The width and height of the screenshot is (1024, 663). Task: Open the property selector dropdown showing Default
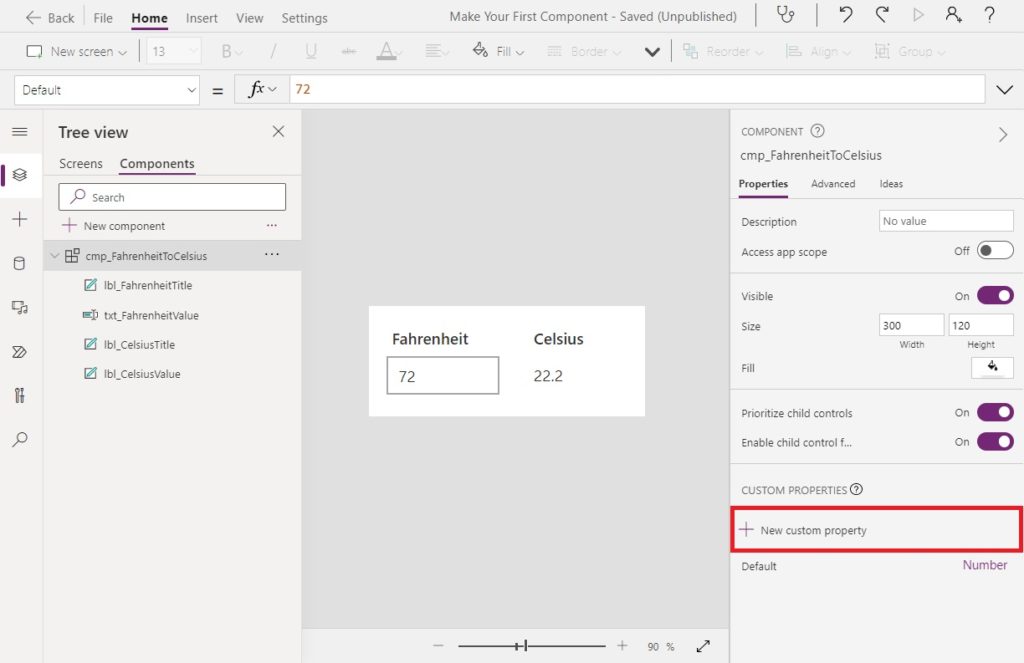[x=107, y=90]
